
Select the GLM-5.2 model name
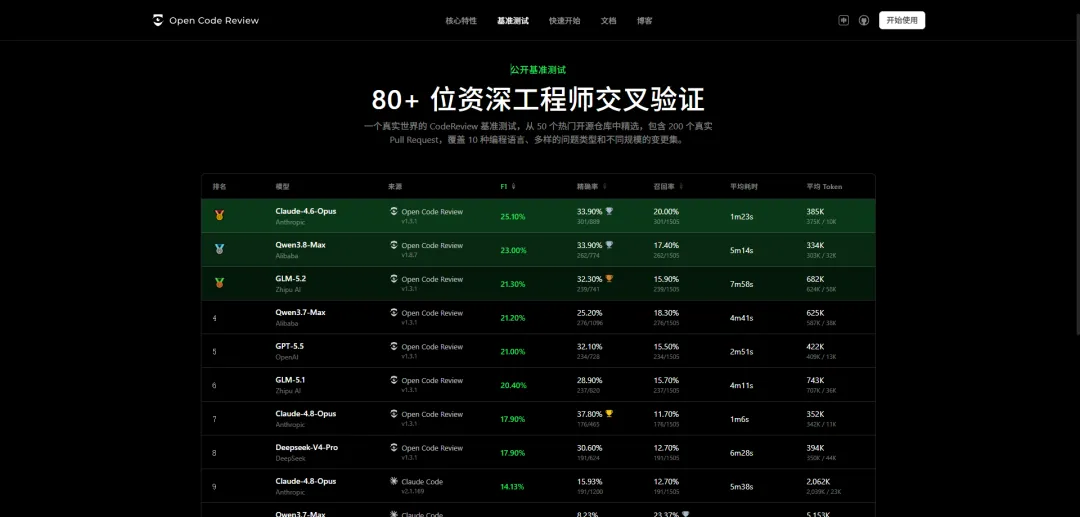coord(291,279)
